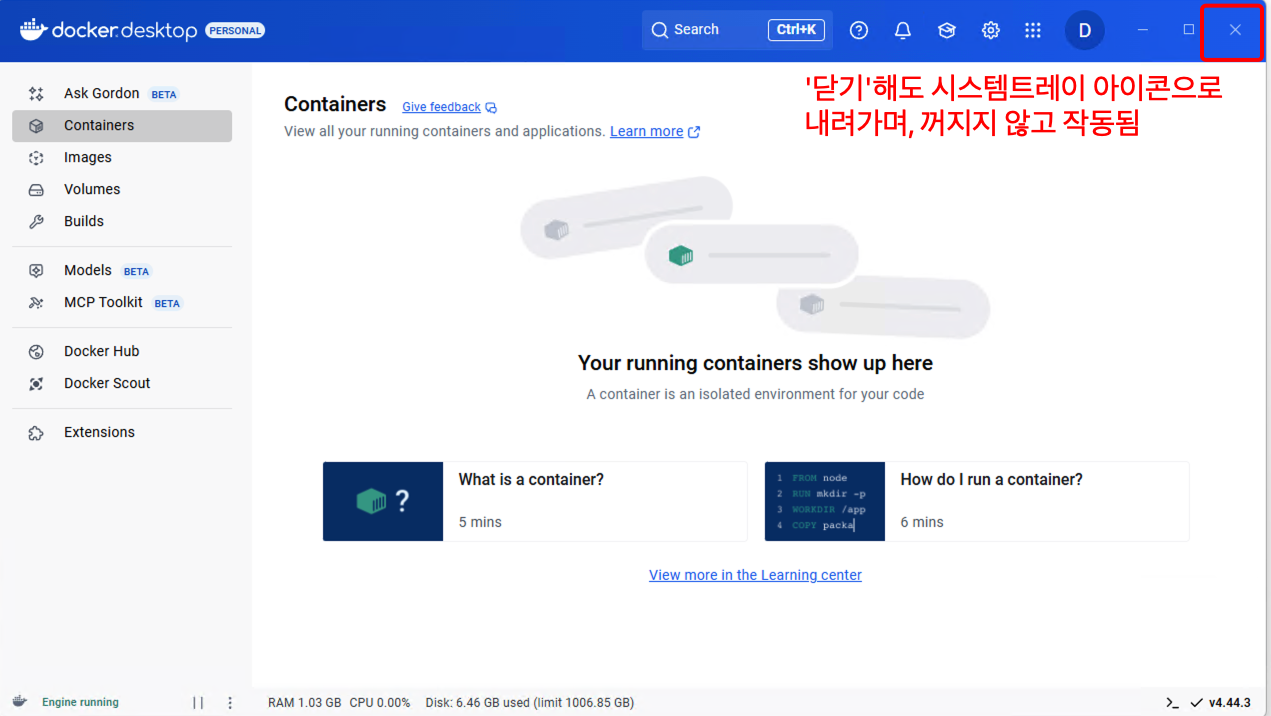Click the Extensions puzzle icon in sidebar
1271x716 pixels.
(x=36, y=433)
